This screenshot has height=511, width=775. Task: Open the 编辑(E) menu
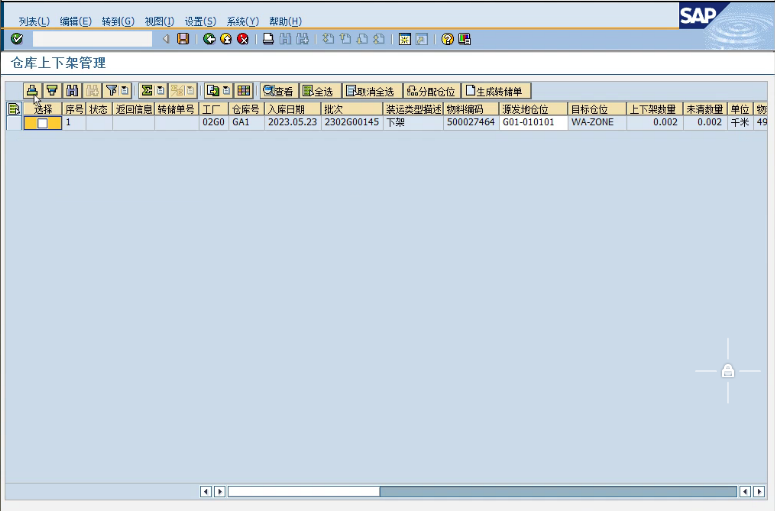click(75, 21)
